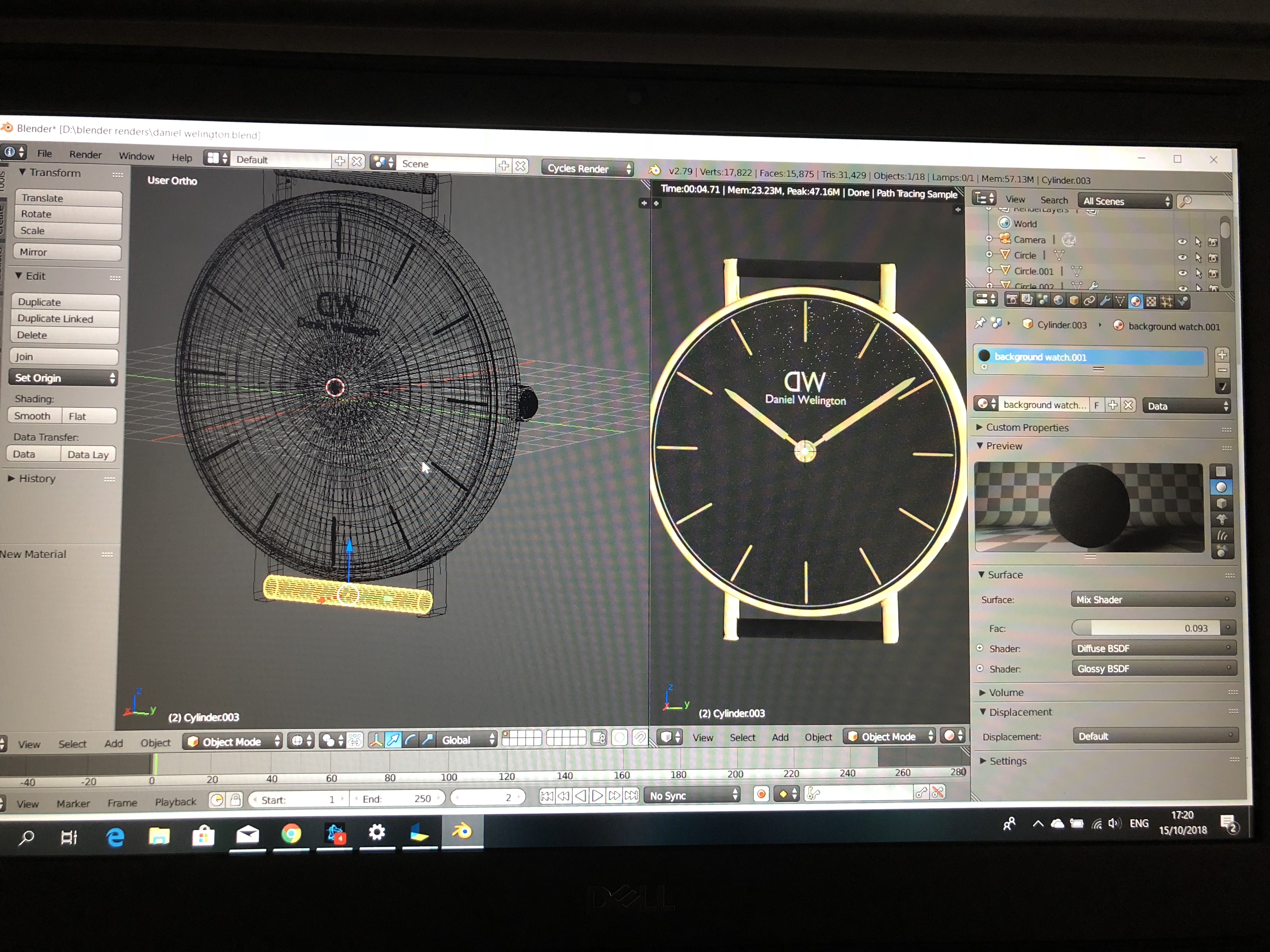
Task: Enable the translate manipulator arrow icon
Action: click(393, 740)
